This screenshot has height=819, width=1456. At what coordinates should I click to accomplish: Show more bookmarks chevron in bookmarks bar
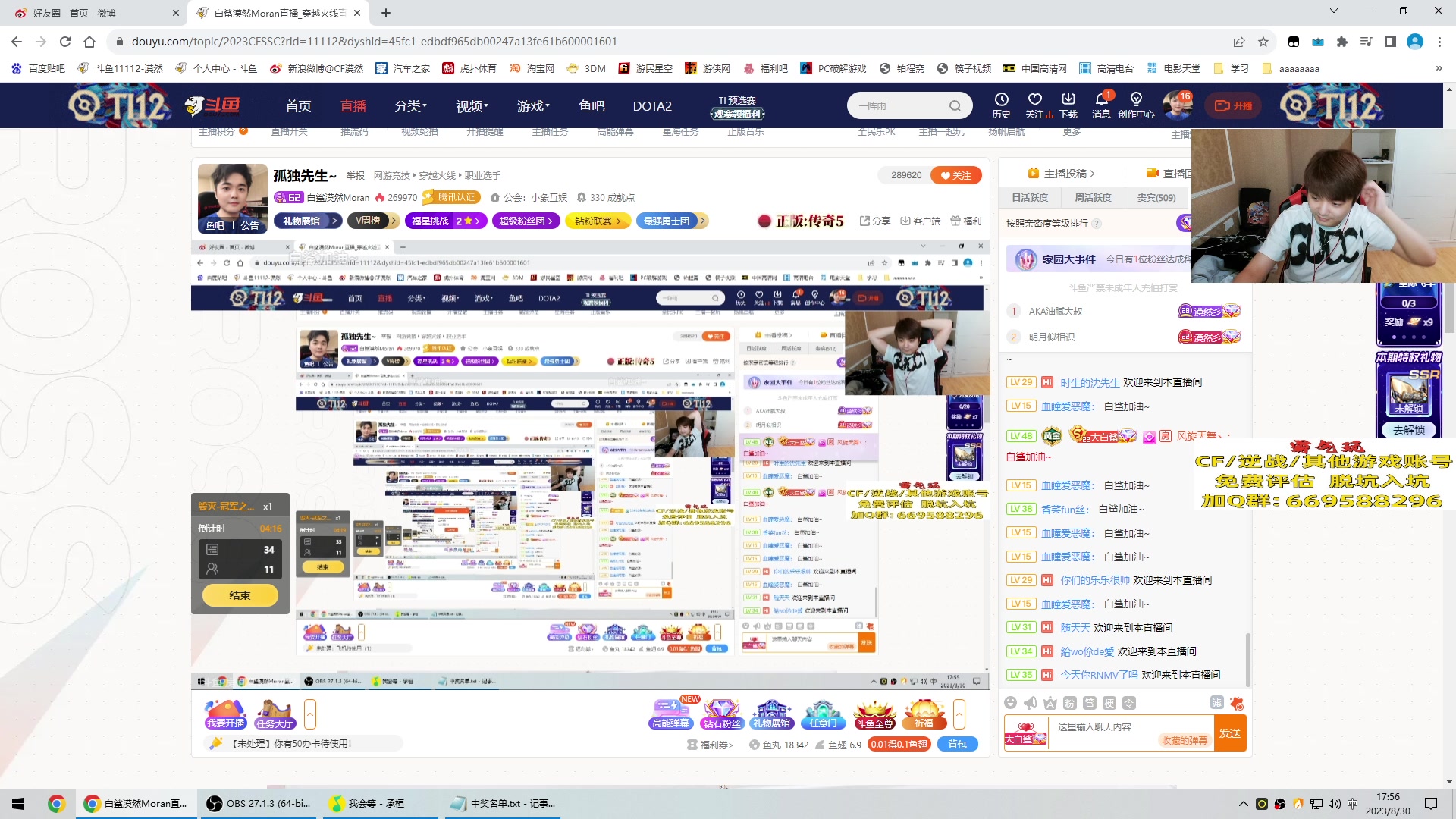click(1439, 68)
